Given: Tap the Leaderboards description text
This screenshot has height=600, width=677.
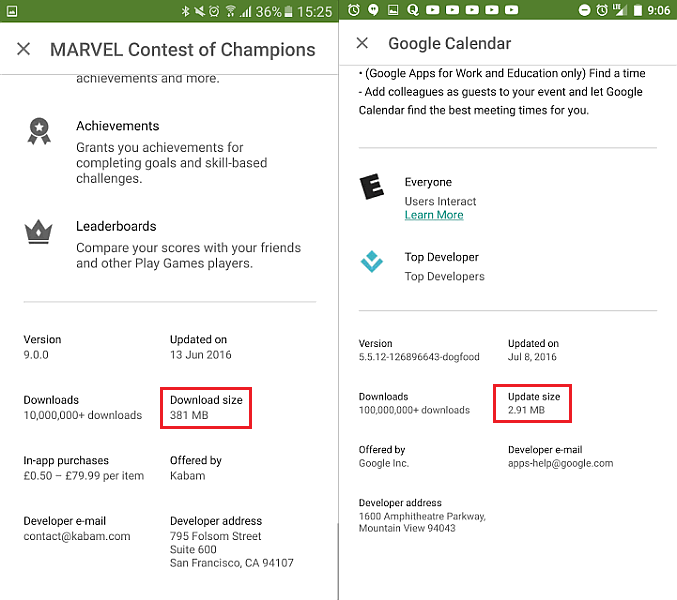Looking at the screenshot, I should pyautogui.click(x=188, y=255).
